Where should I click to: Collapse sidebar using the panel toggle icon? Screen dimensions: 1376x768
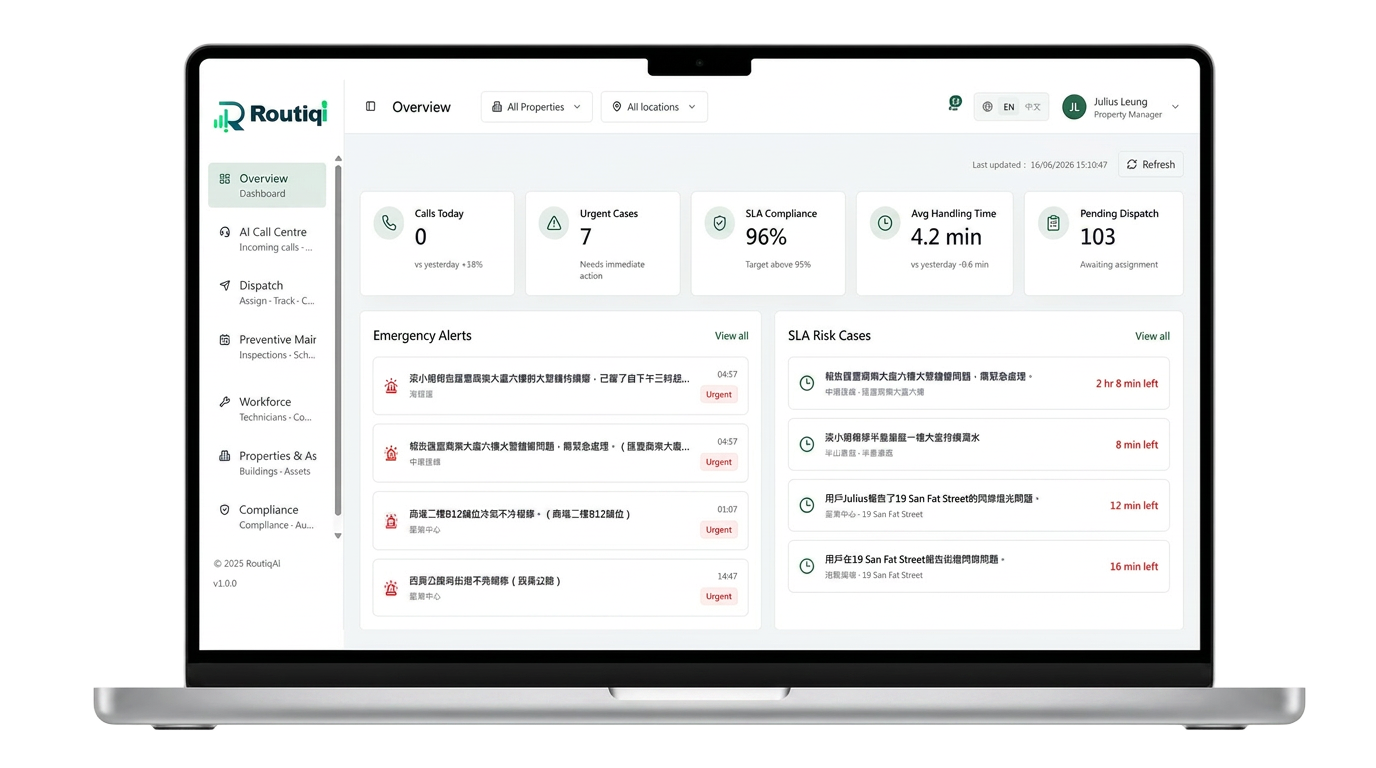tap(370, 107)
